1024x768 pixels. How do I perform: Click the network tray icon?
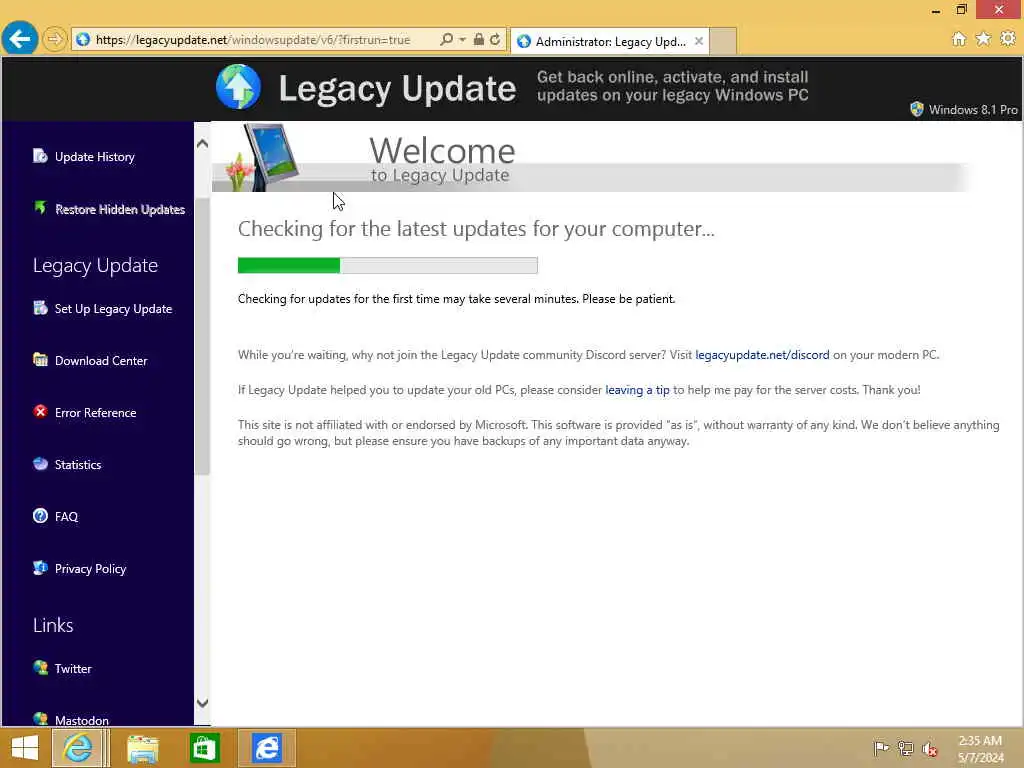click(x=905, y=748)
